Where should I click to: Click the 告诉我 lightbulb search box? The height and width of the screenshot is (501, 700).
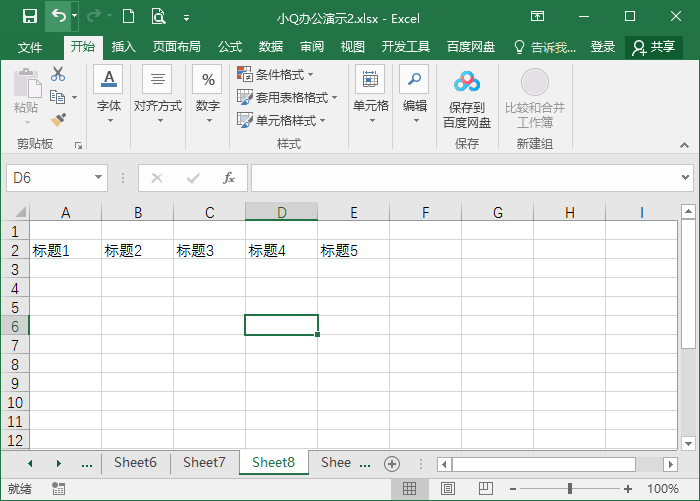(545, 47)
